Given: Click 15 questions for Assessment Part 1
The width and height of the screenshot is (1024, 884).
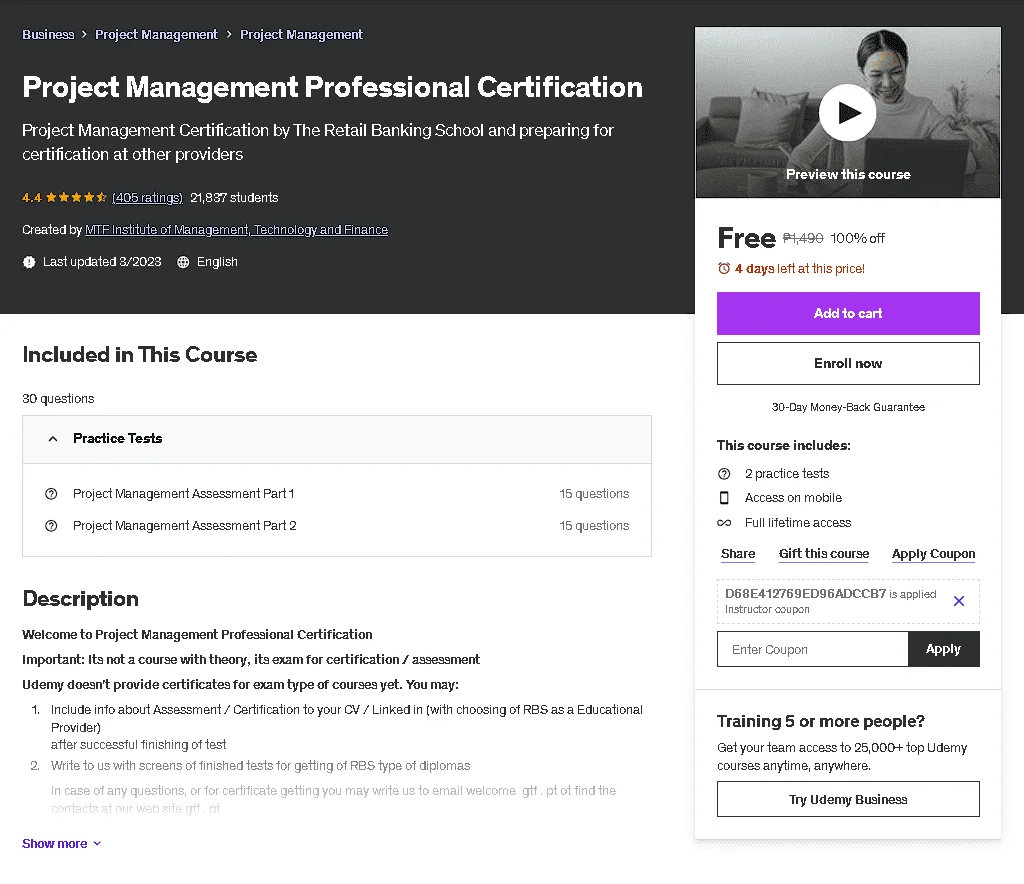Looking at the screenshot, I should (594, 494).
